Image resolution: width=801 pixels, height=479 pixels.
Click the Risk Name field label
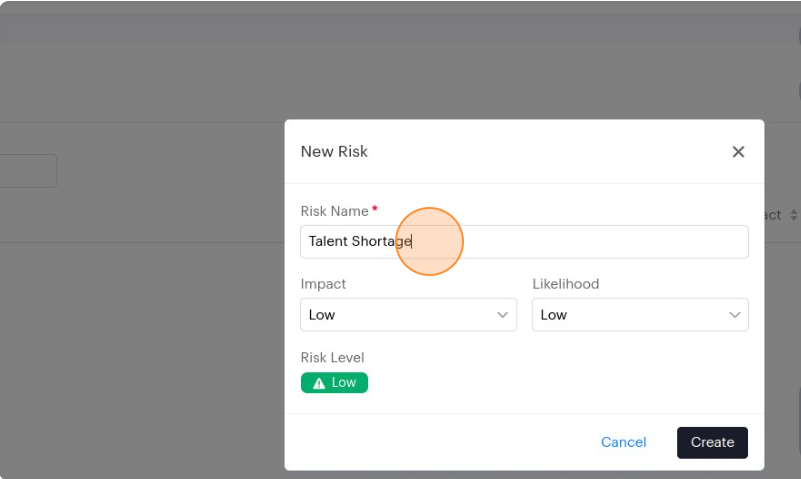coord(334,211)
